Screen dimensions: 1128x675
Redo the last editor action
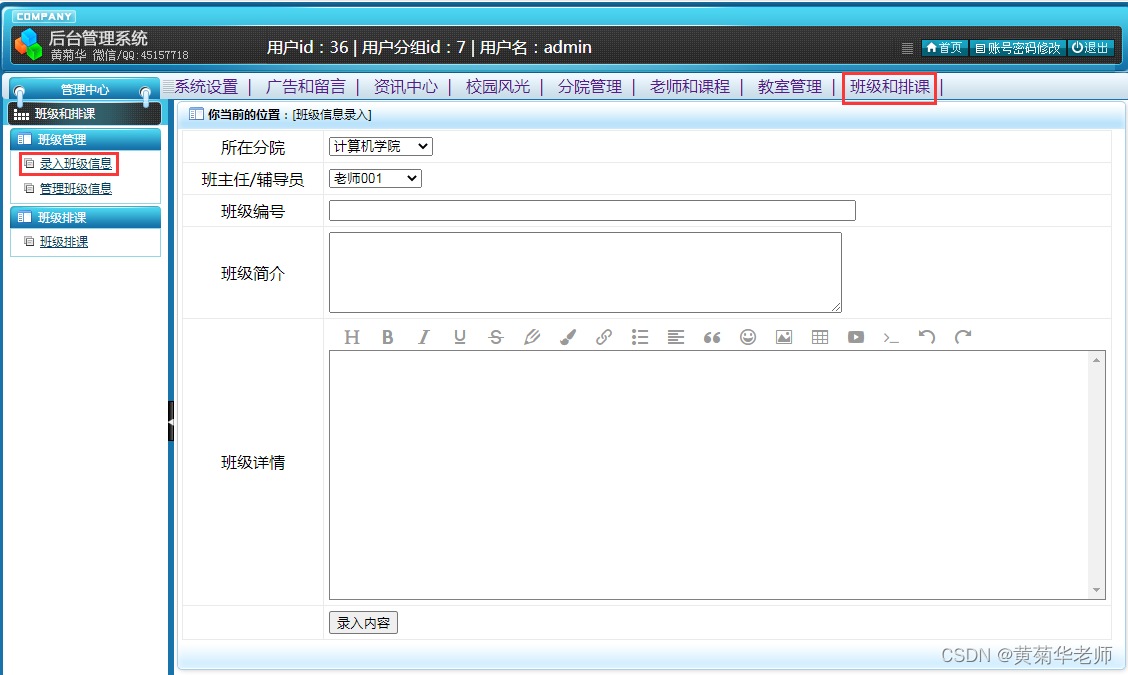coord(963,337)
